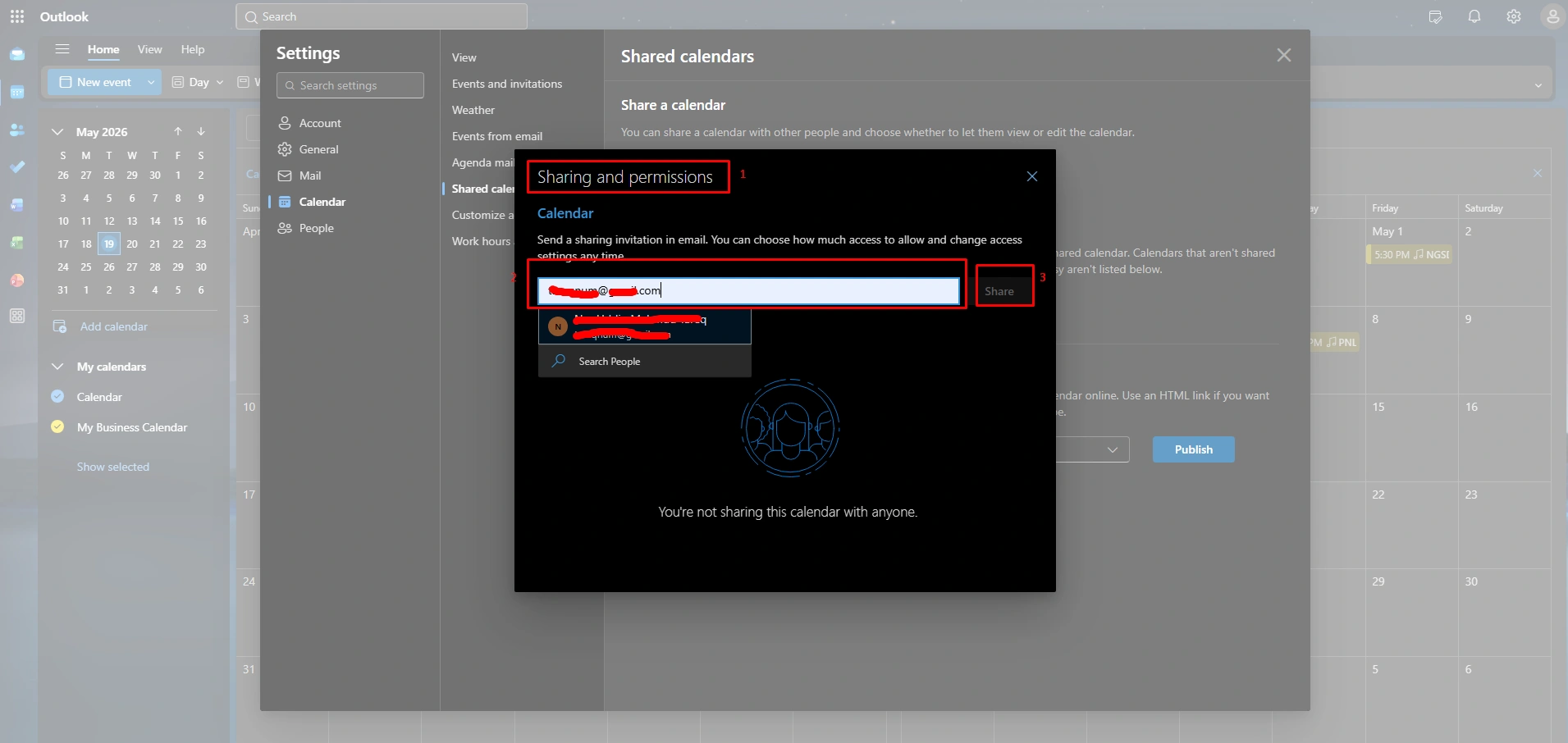
Task: Click the Search People magnifier entry
Action: pos(644,361)
